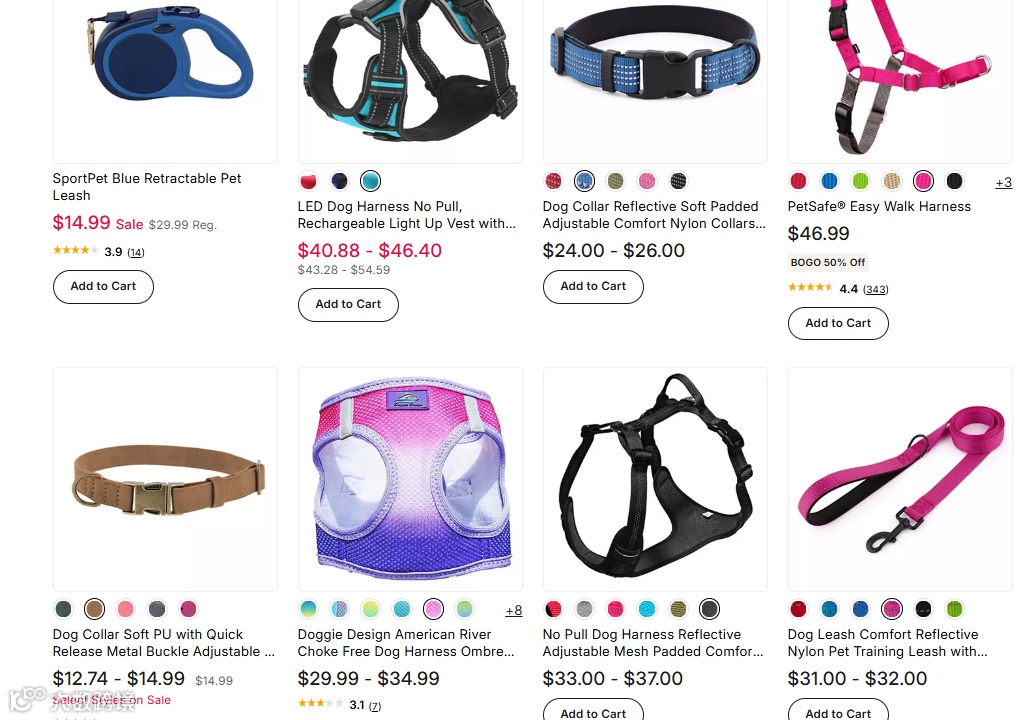
Task: Add SportPet Blue Retractable Leash to cart
Action: 103,286
